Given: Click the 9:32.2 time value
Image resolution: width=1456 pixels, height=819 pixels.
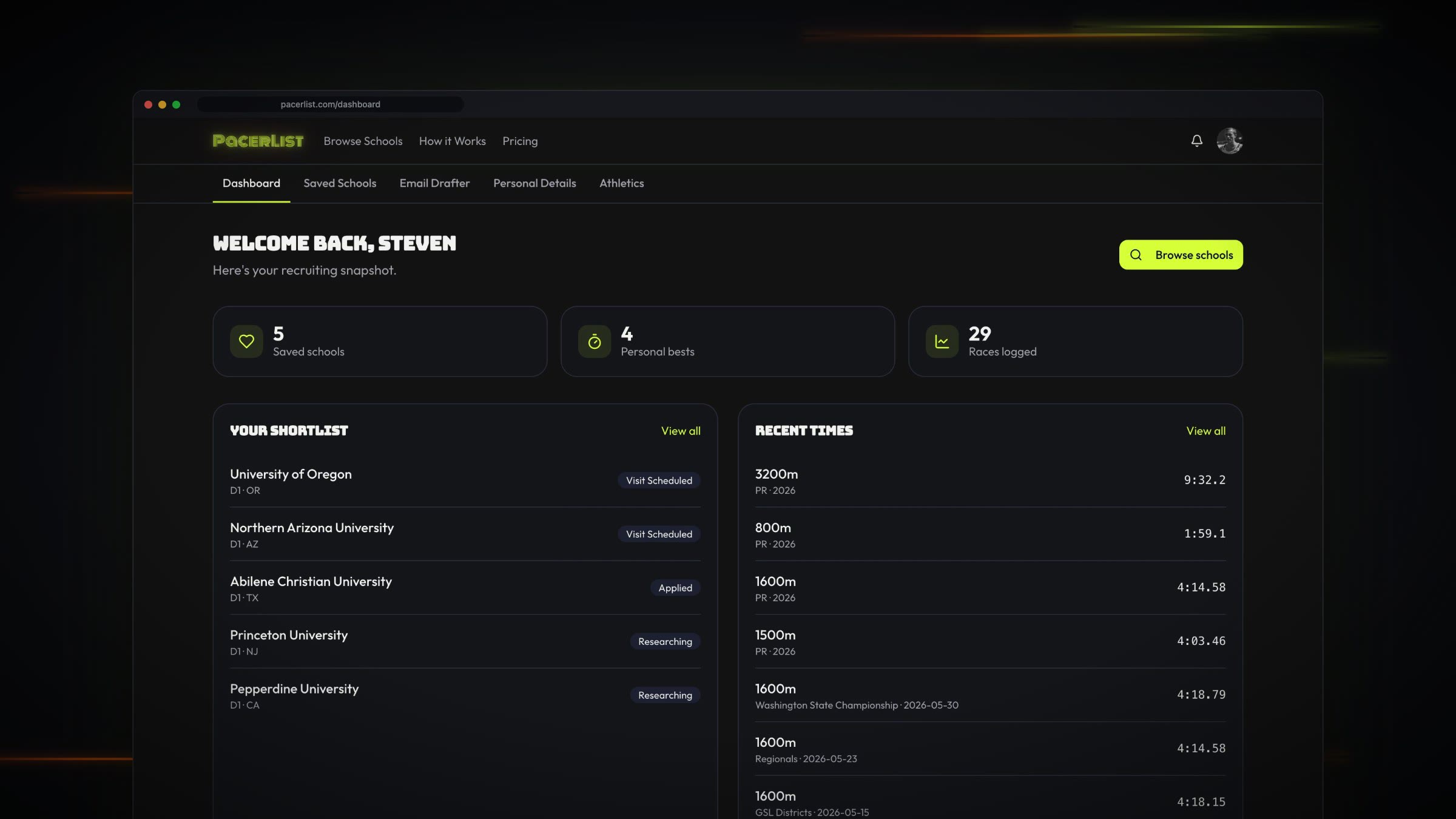Looking at the screenshot, I should [1204, 480].
